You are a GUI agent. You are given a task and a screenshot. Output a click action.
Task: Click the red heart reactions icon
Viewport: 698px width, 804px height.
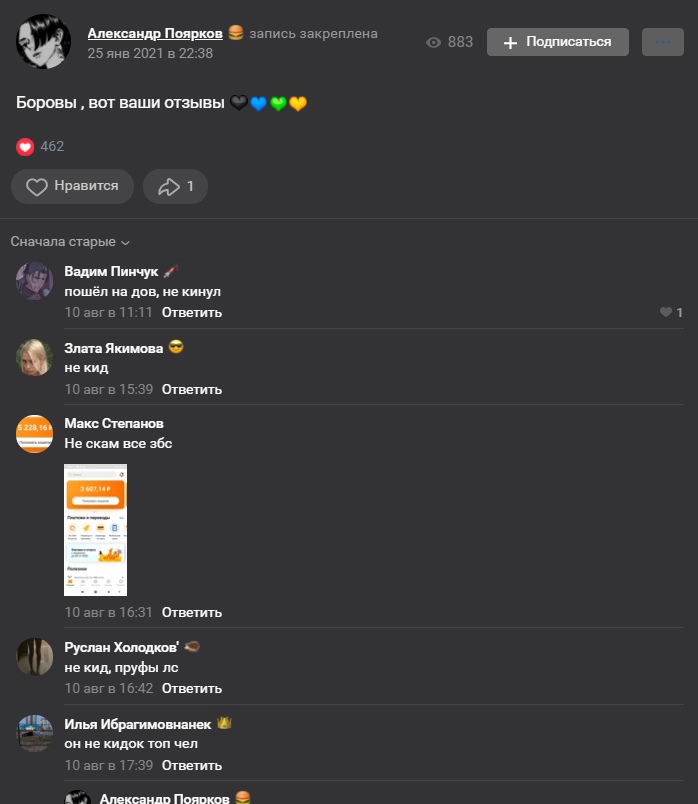(25, 147)
